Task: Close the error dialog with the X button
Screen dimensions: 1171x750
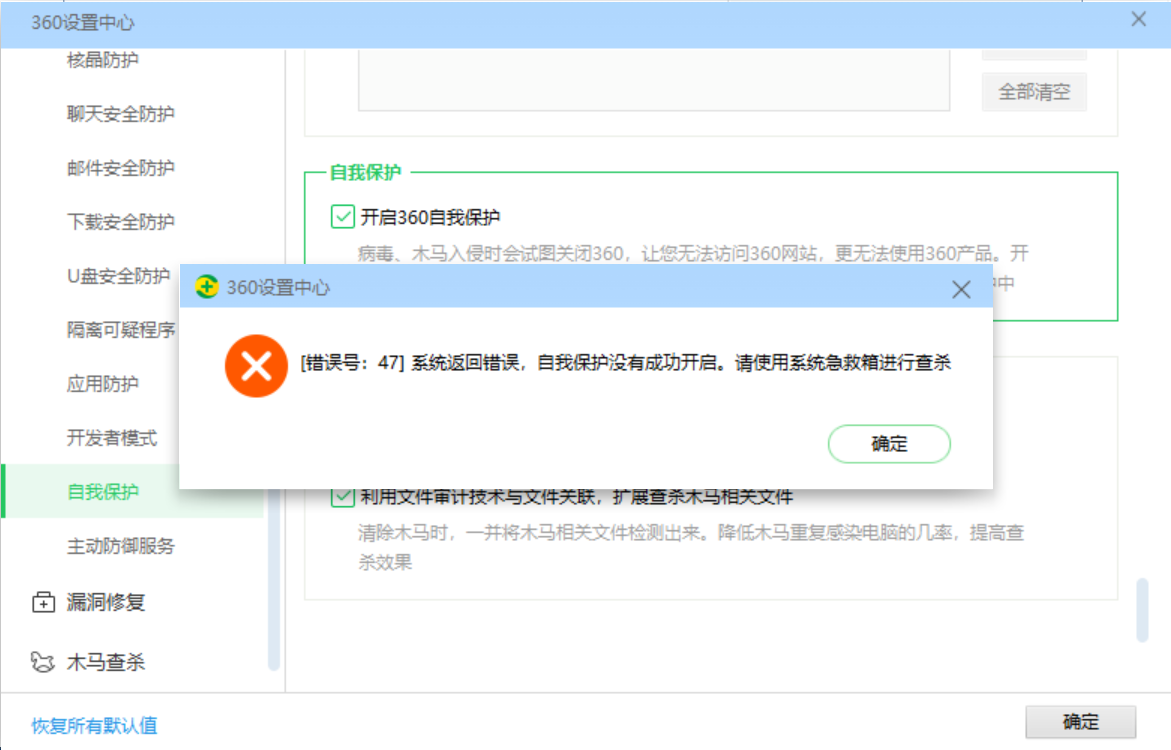Action: 961,289
